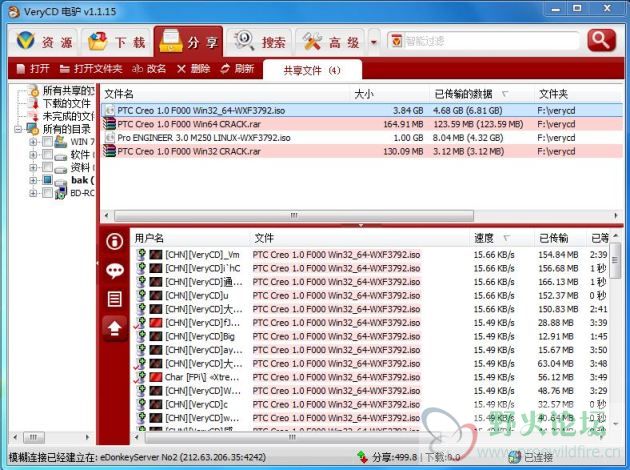630x470 pixels.
Task: Click 打开文件夹 (Open folder) button
Action: point(91,69)
